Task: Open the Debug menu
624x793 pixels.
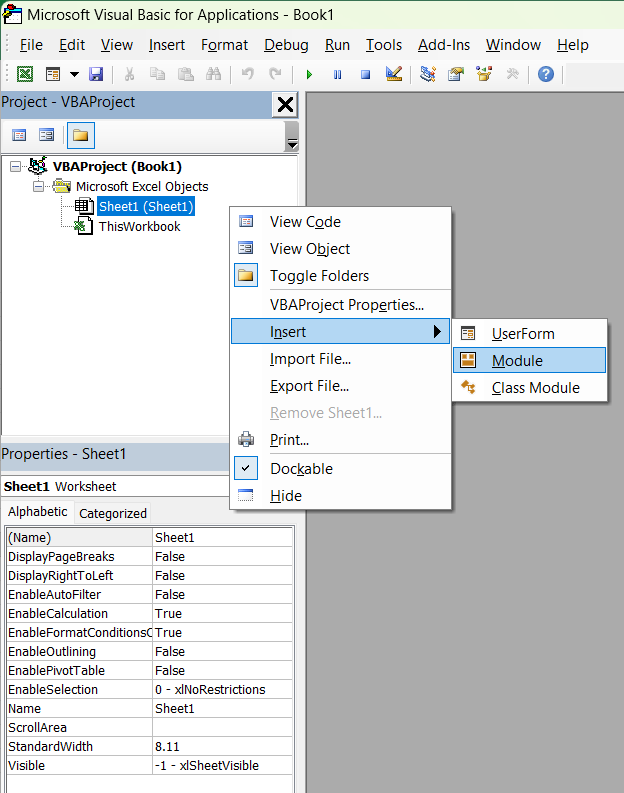Action: tap(286, 45)
